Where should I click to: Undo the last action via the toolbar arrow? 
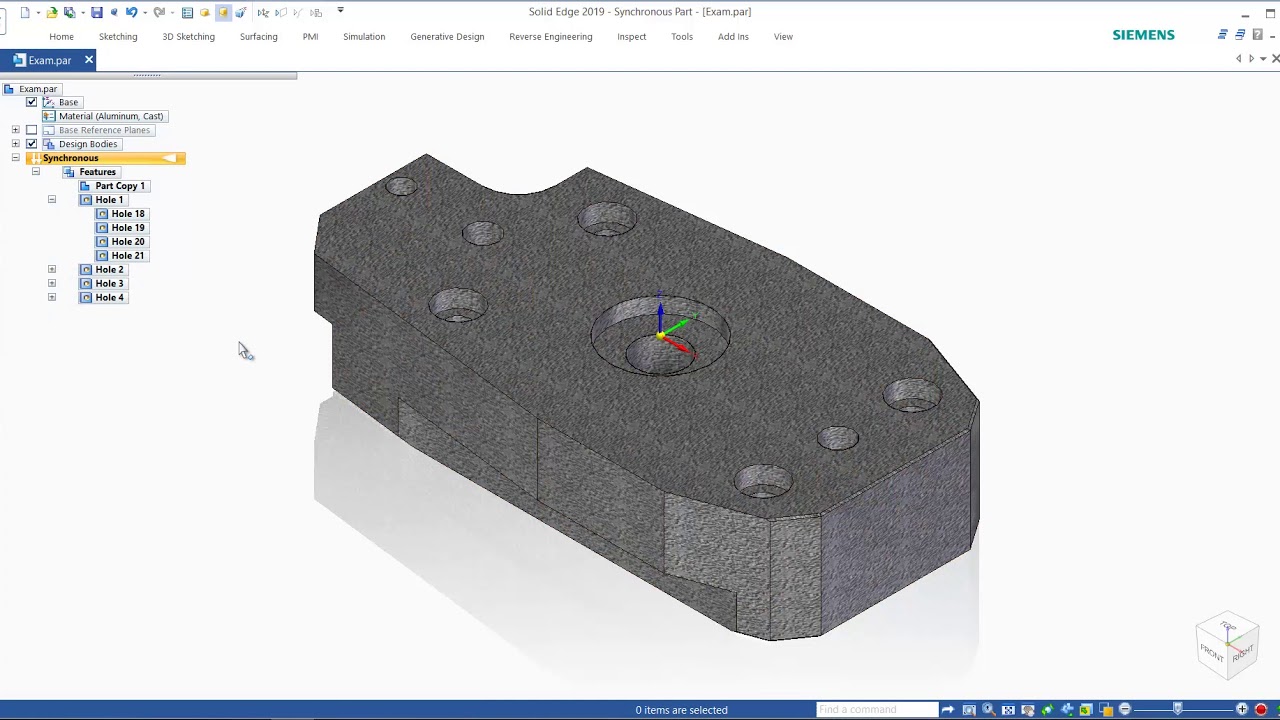coord(131,12)
